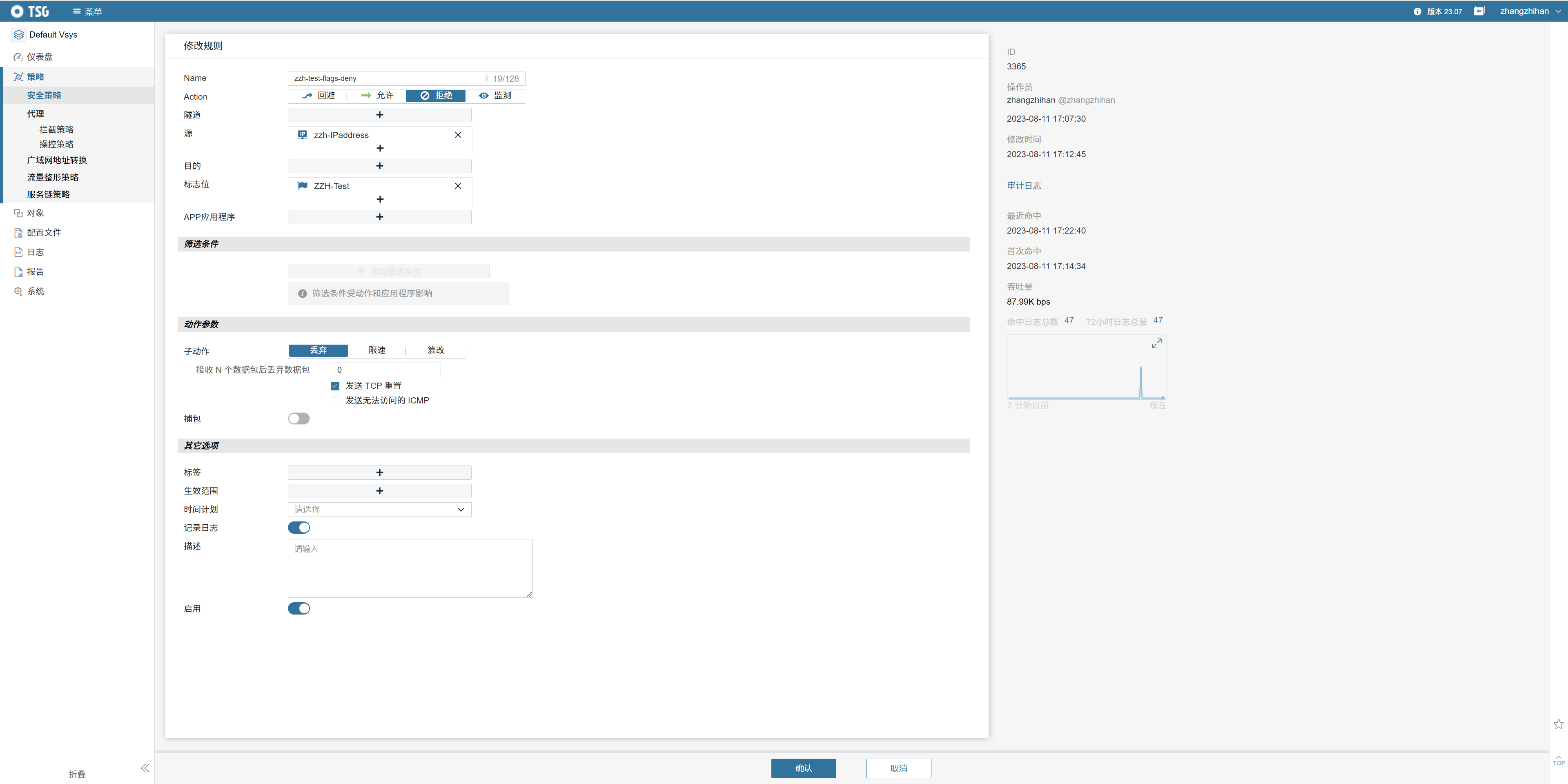Enable 发送无法访问的 ICMP checkbox
The height and width of the screenshot is (784, 1568).
(335, 401)
